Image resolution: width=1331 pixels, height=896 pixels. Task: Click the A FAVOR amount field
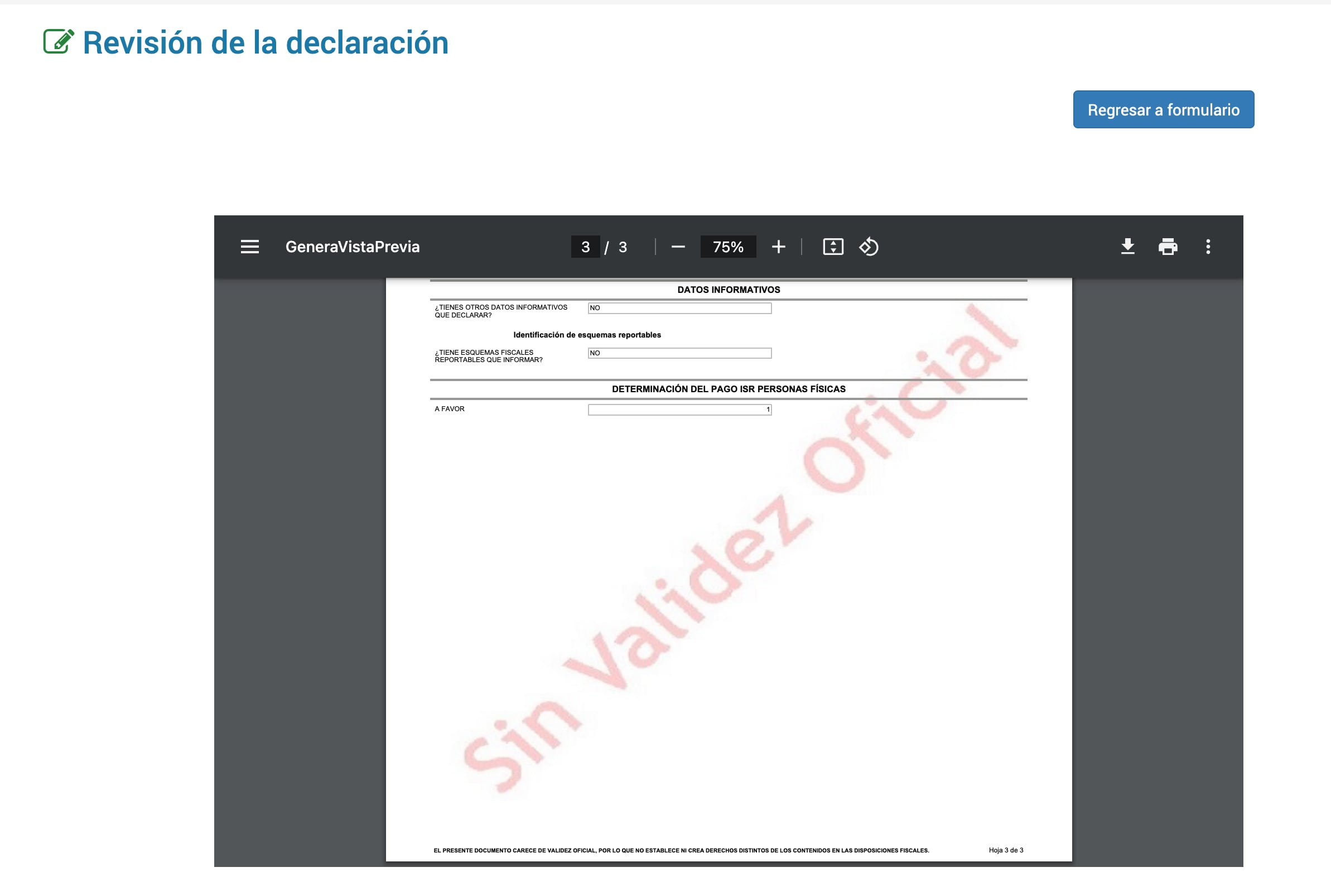pyautogui.click(x=680, y=409)
